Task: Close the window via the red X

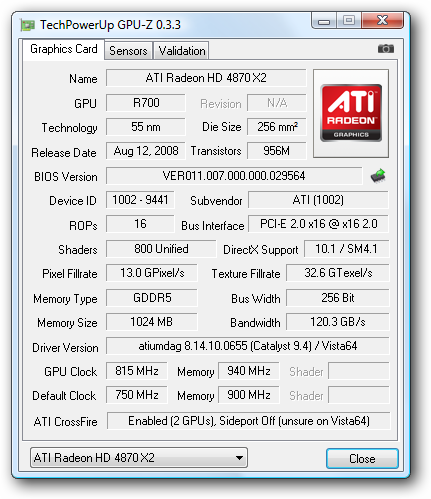Action: coord(382,21)
